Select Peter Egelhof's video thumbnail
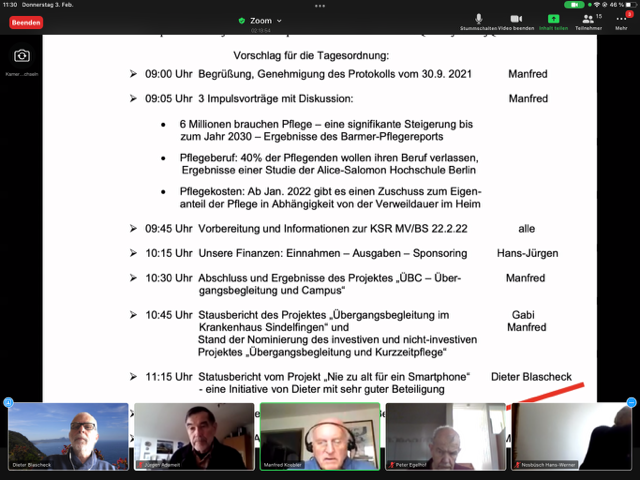640x480 pixels. 446,436
